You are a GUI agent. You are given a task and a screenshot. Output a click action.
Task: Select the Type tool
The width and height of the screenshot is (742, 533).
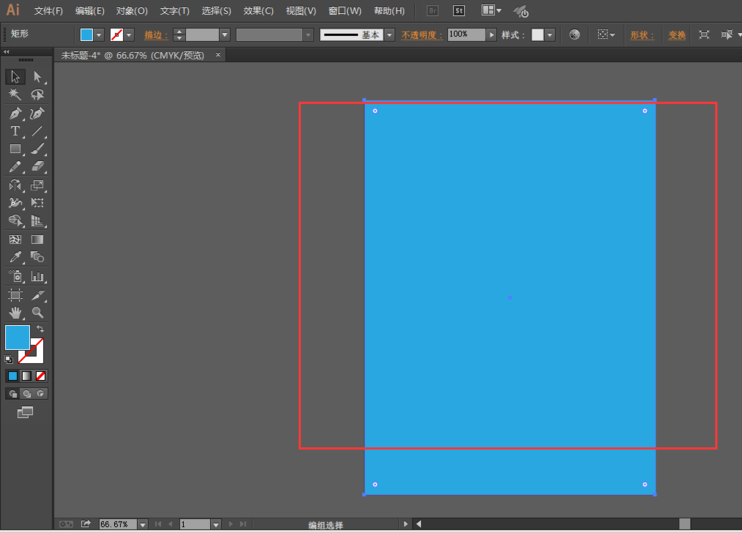tap(15, 131)
